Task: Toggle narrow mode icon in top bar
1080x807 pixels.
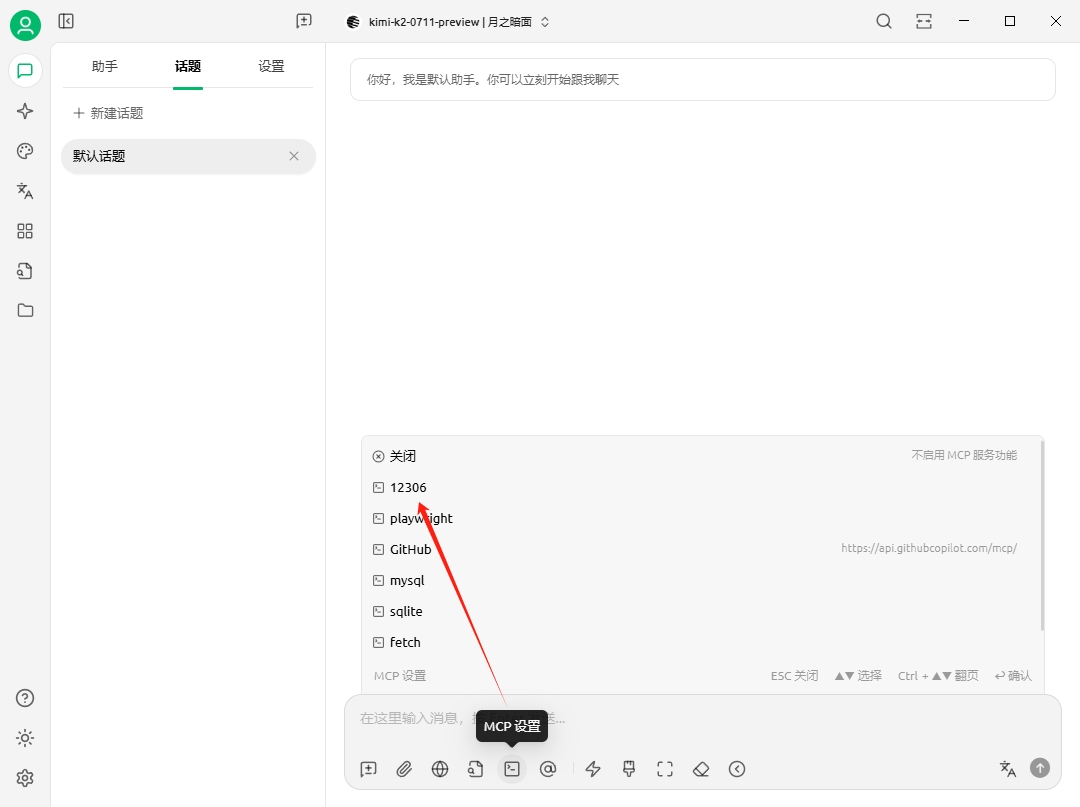Action: [924, 21]
